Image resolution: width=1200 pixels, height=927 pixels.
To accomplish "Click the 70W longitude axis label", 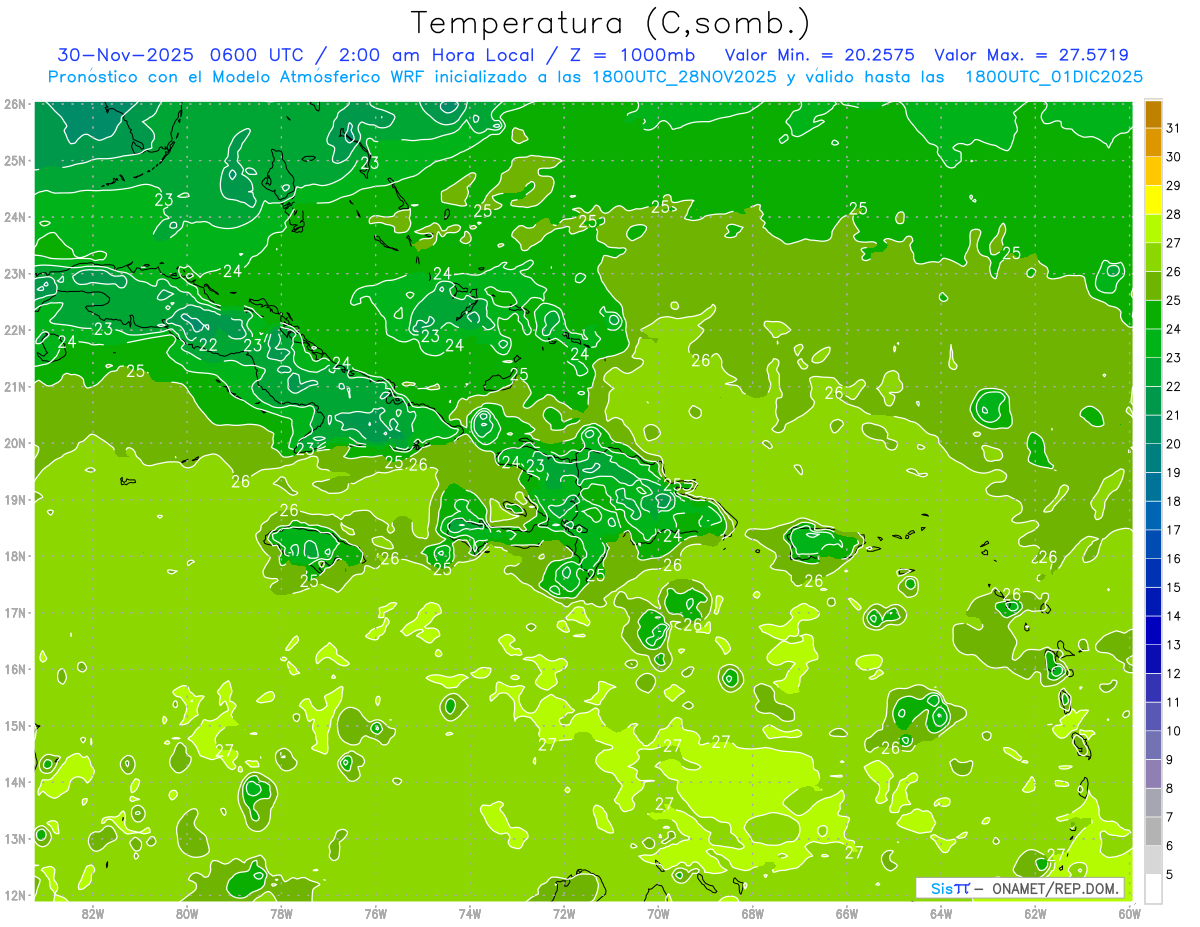I will point(658,913).
